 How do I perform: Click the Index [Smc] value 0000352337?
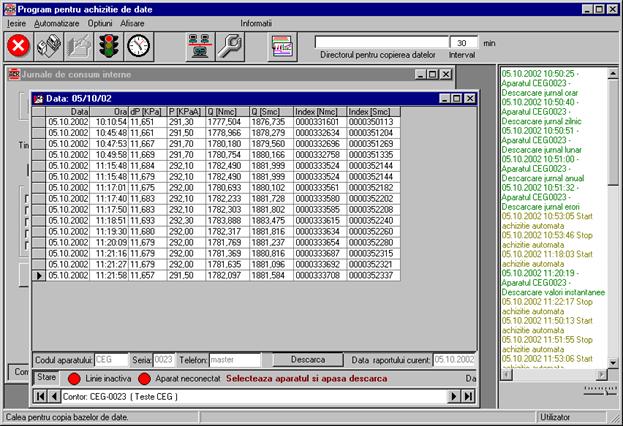pyautogui.click(x=373, y=275)
